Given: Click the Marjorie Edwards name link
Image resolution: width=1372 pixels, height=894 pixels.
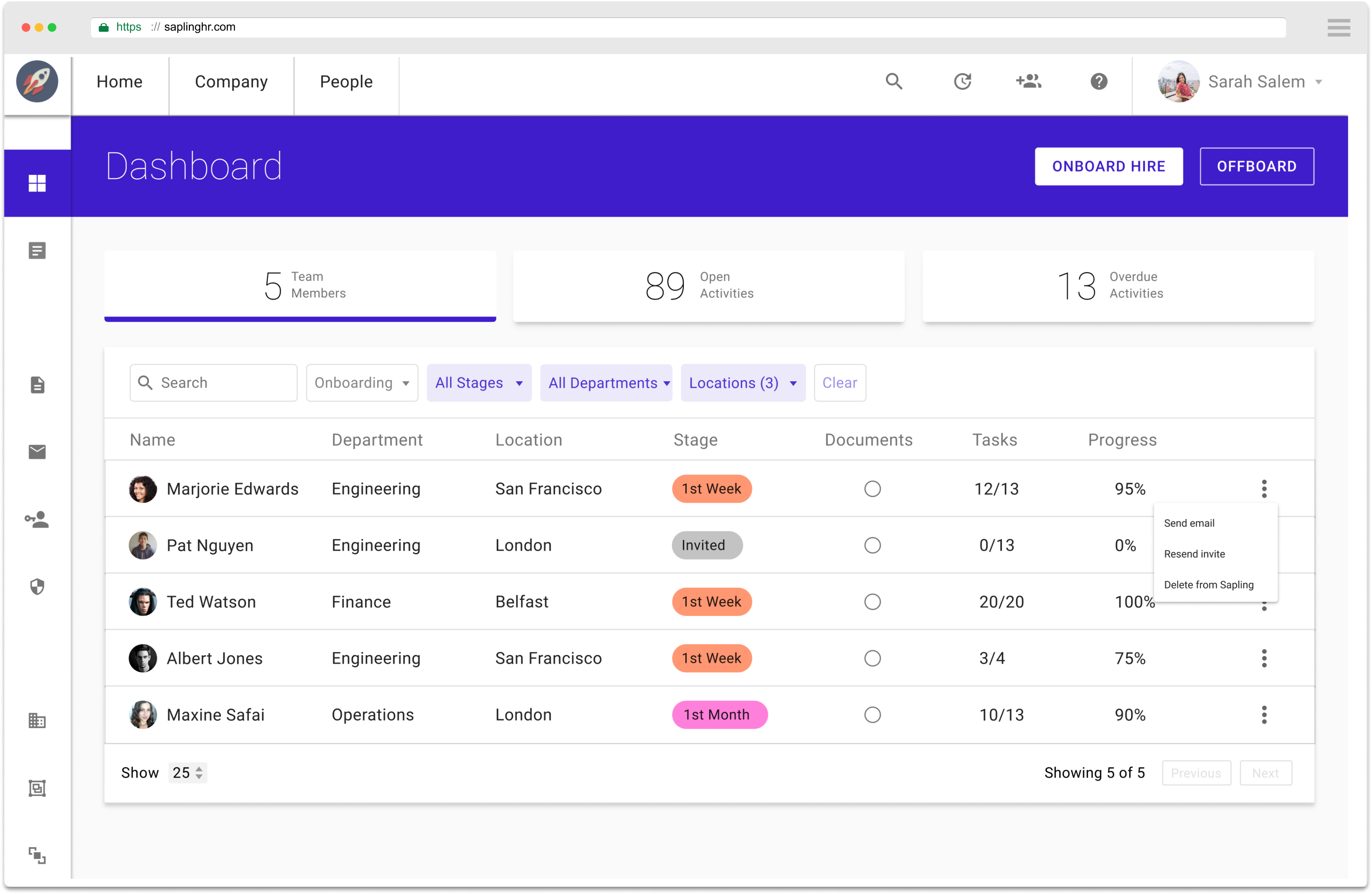Looking at the screenshot, I should 232,489.
